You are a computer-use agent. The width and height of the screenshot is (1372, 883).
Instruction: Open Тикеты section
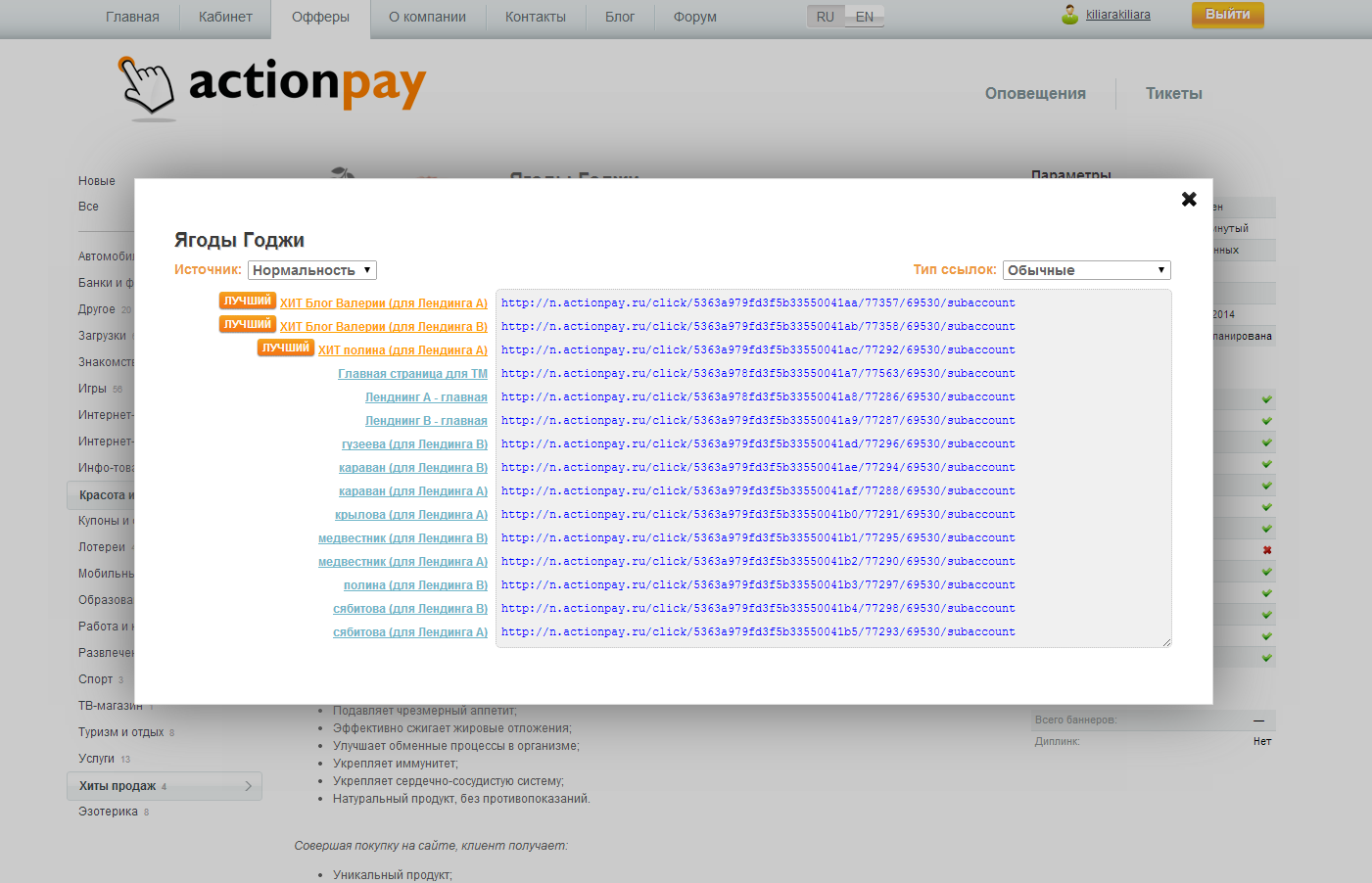pyautogui.click(x=1174, y=94)
